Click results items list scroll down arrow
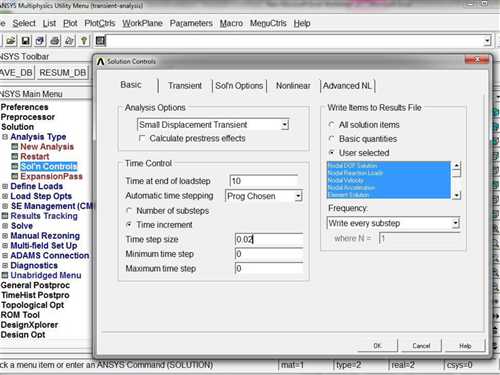 click(x=456, y=195)
